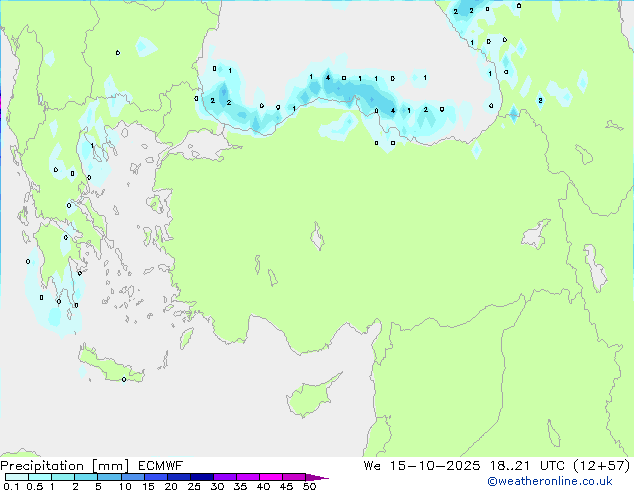Click the 'ECMWF' model label
634x490 pixels.
161,466
